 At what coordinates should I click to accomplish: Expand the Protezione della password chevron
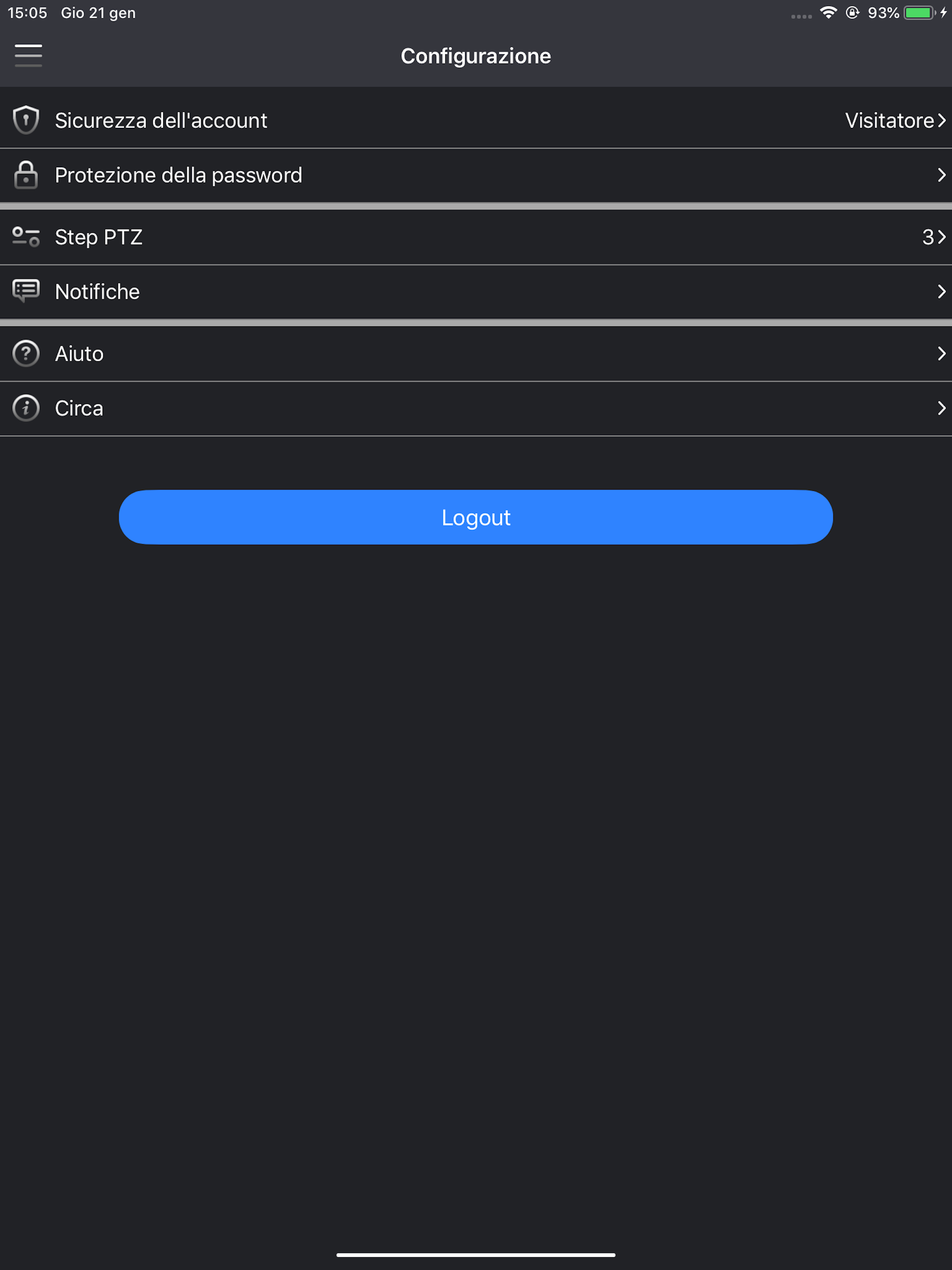click(x=942, y=174)
